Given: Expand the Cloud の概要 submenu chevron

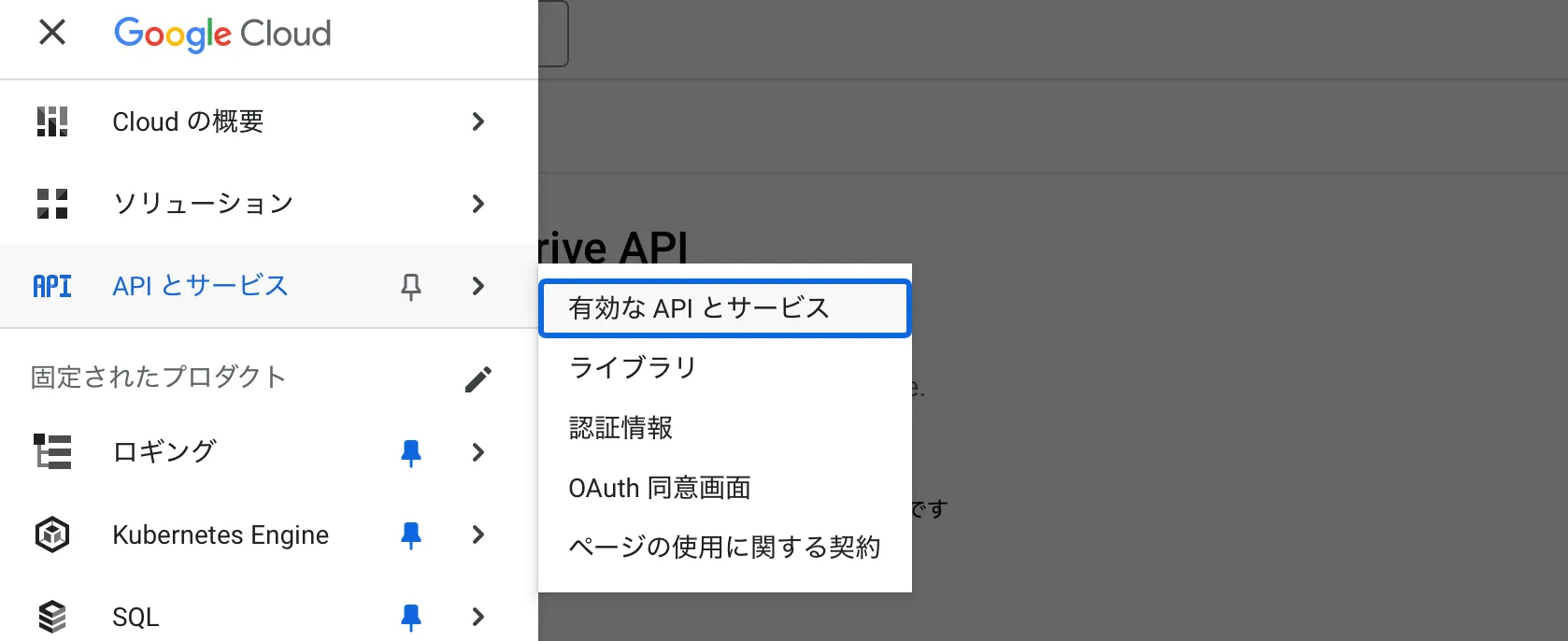Looking at the screenshot, I should pos(478,121).
